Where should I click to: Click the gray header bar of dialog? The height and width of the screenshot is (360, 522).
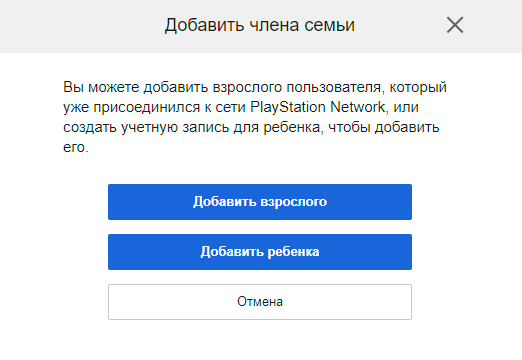(x=261, y=26)
